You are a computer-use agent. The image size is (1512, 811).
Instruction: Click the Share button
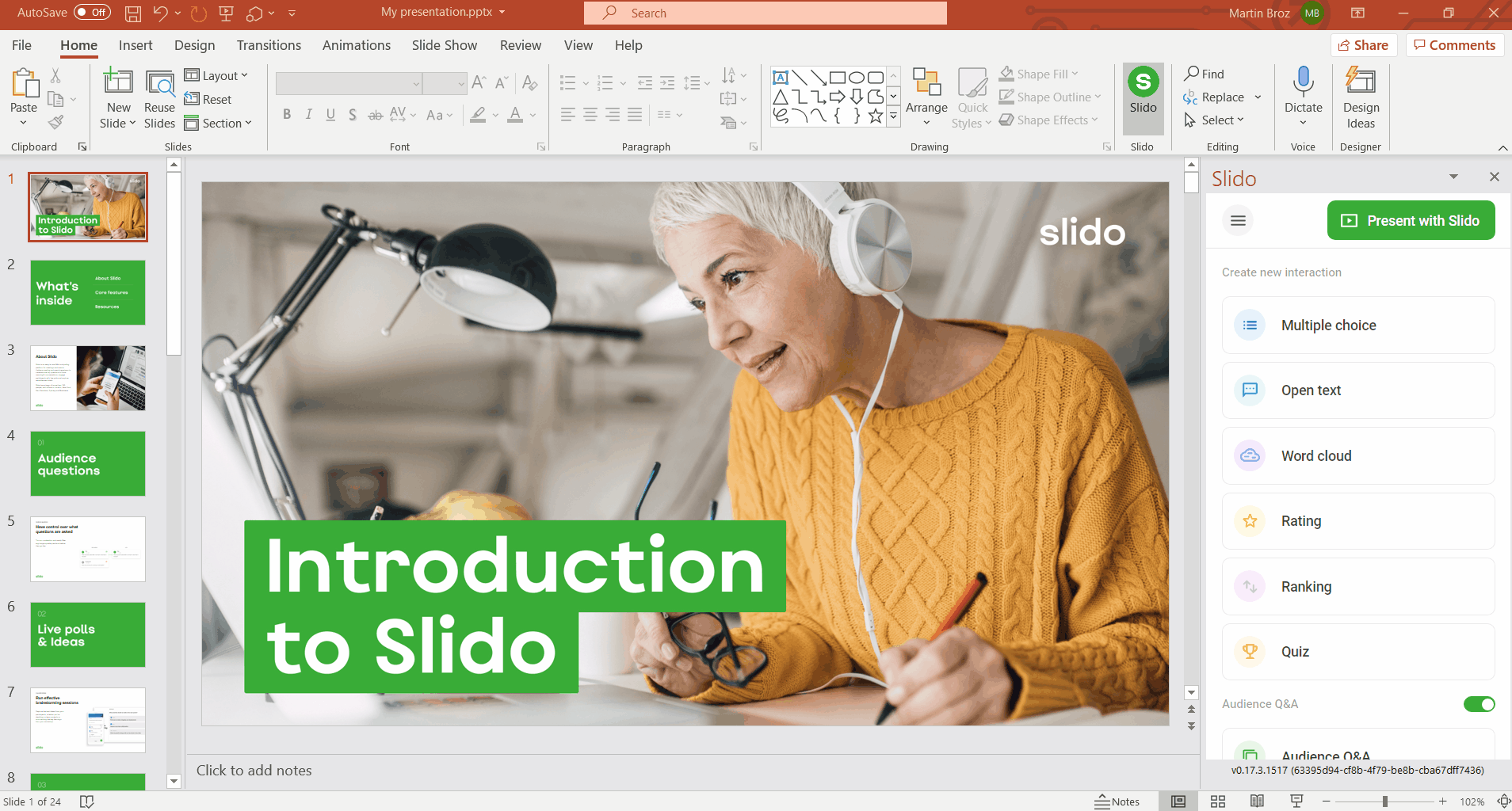[x=1363, y=45]
